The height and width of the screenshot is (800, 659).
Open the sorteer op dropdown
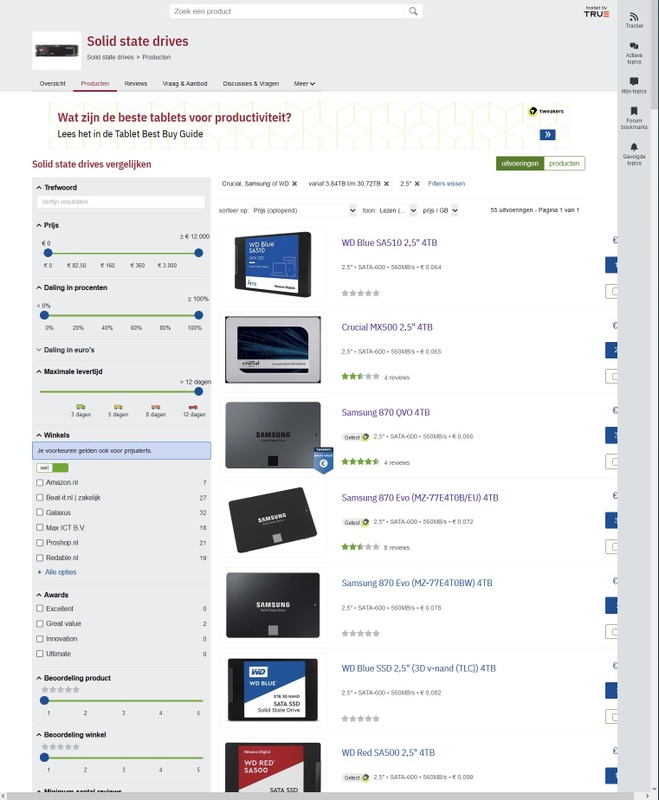click(x=305, y=210)
